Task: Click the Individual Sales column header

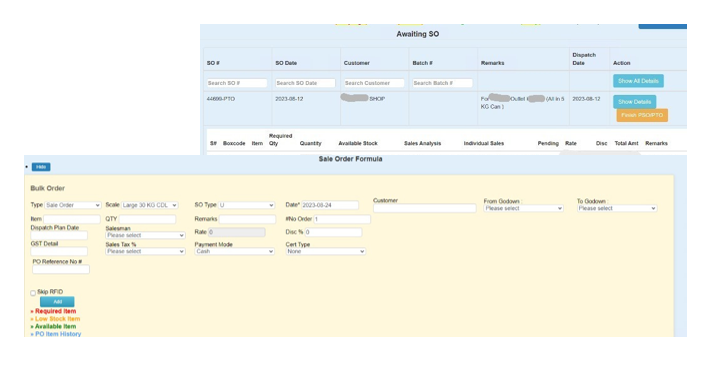Action: point(483,143)
